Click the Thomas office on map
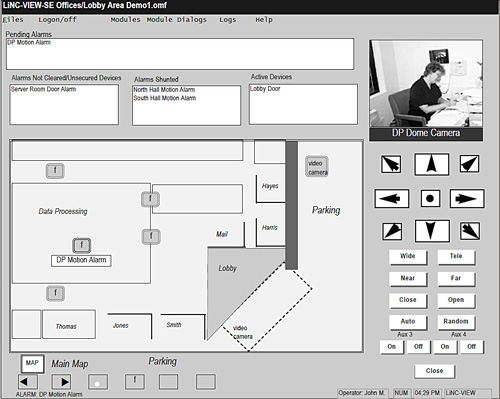The image size is (500, 399). pos(69,324)
